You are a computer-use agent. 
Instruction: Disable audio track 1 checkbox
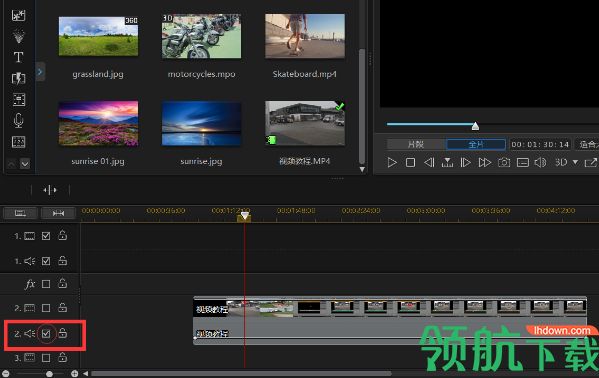(x=46, y=261)
